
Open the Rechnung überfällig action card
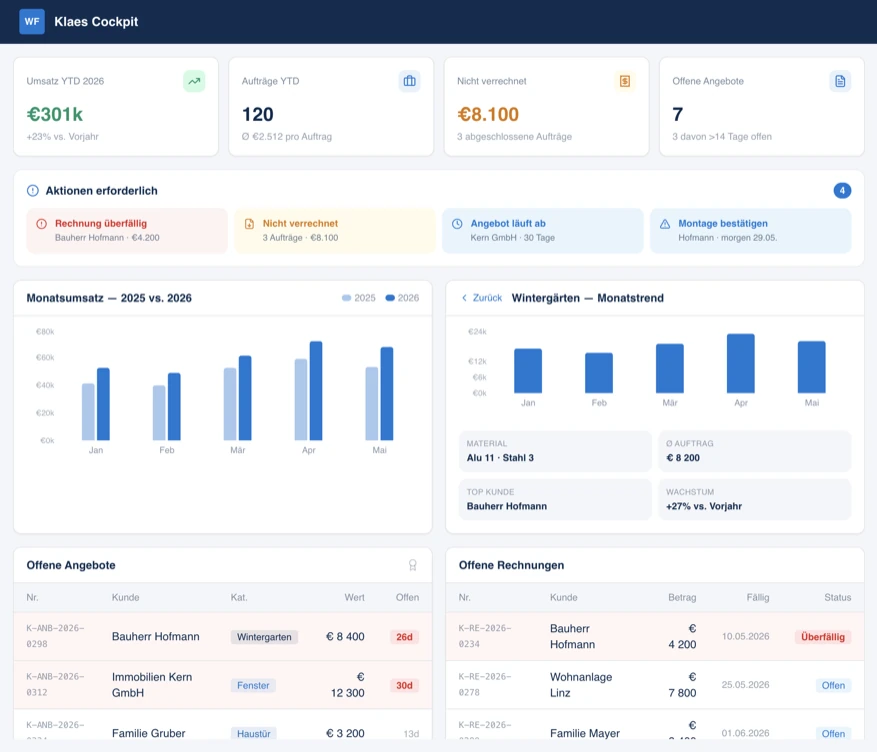click(x=127, y=230)
